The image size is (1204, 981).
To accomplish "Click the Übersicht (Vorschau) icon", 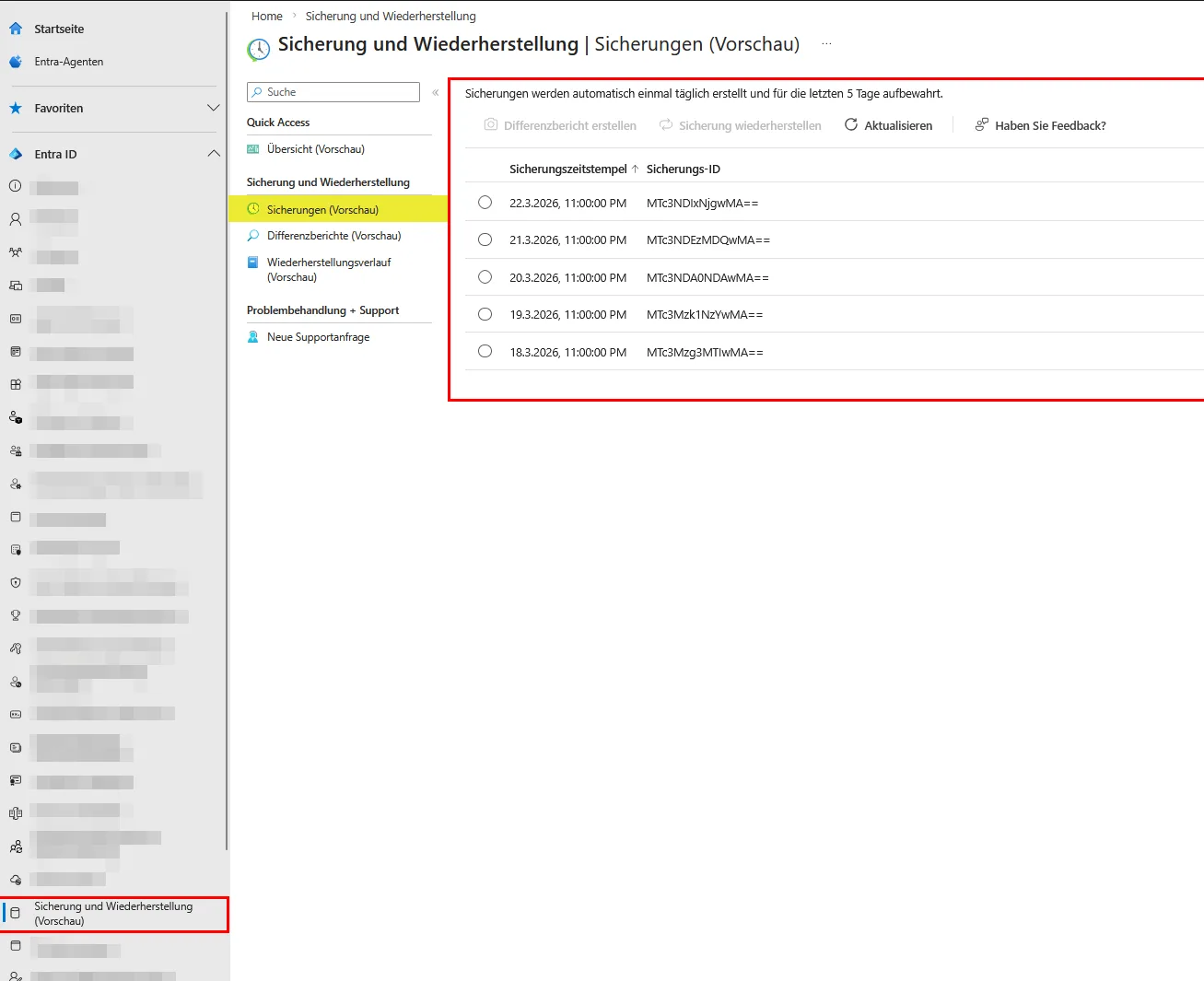I will point(253,149).
